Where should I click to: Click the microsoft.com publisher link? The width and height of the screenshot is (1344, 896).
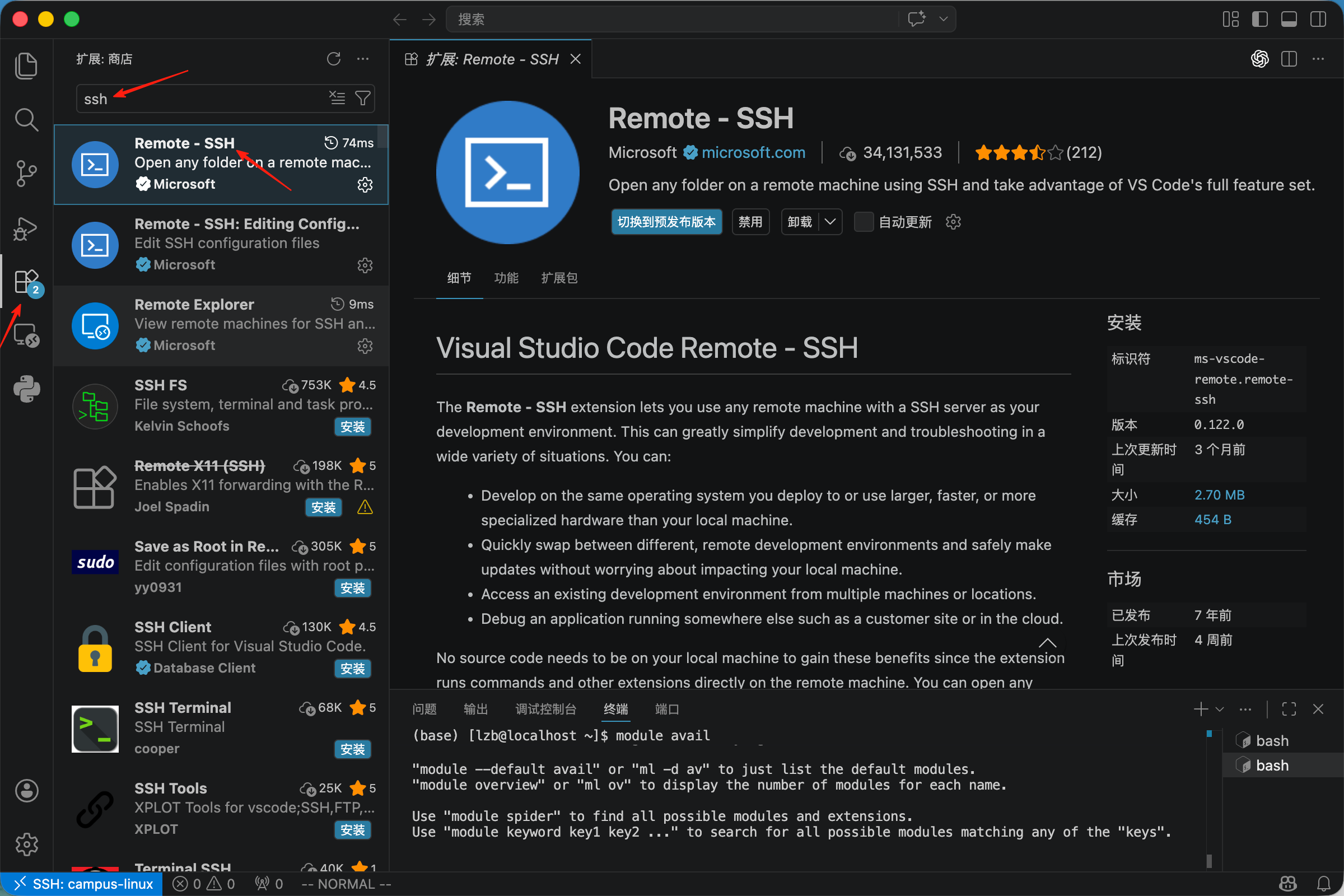(x=753, y=152)
